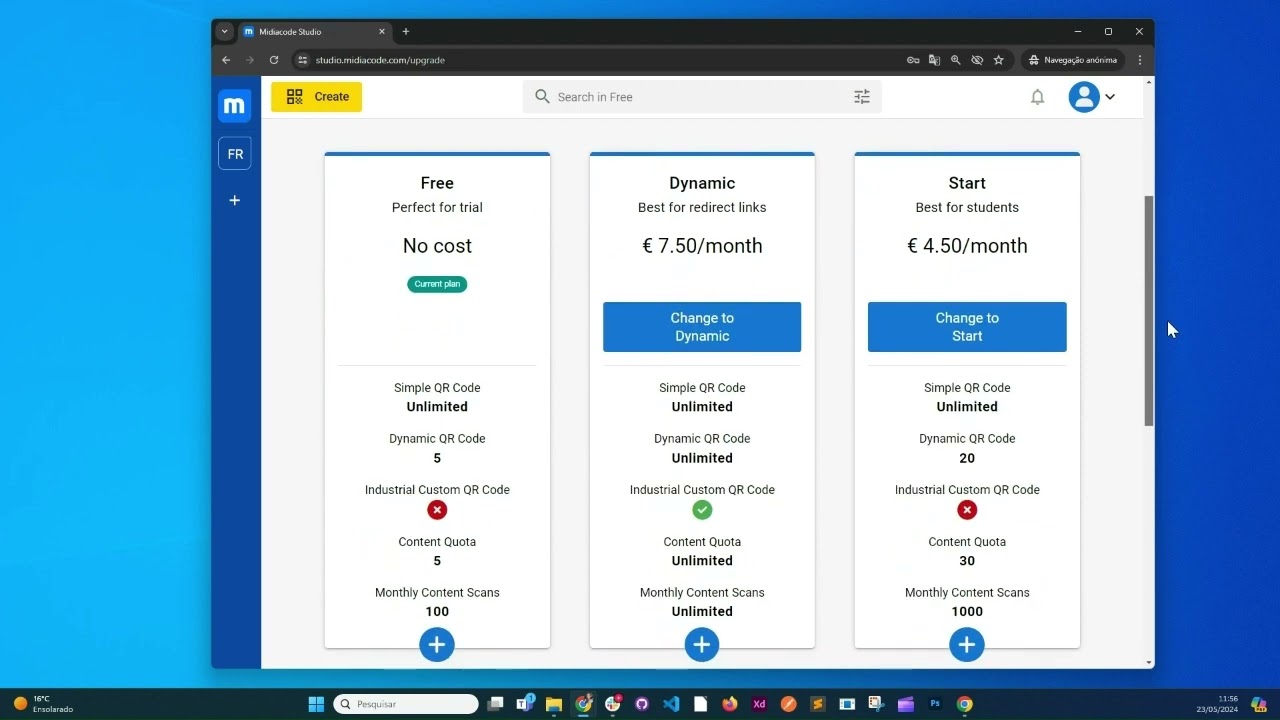Click the taskbar clock showing 11:56
The height and width of the screenshot is (720, 1280).
1217,704
